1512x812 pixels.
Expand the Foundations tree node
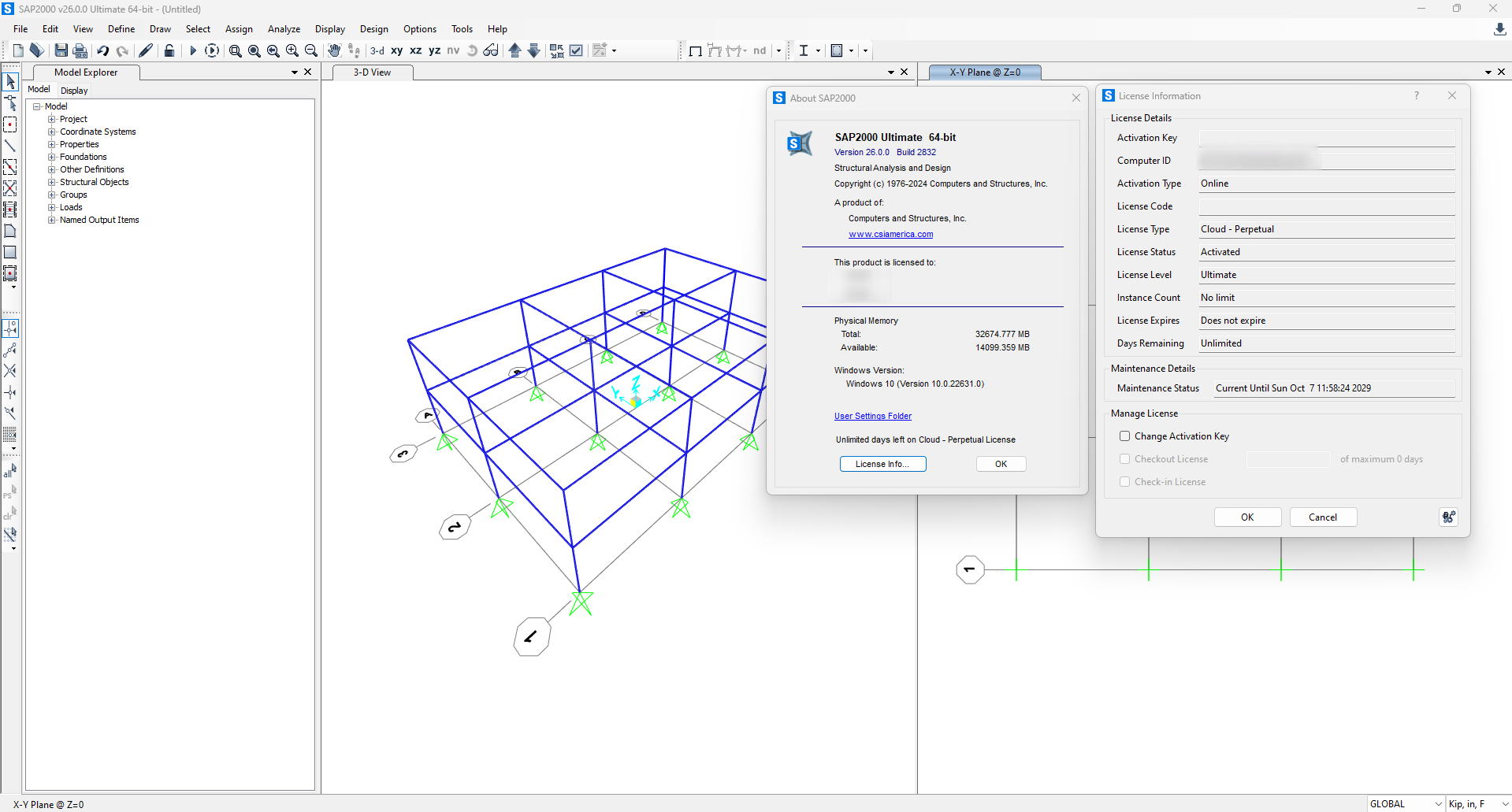pyautogui.click(x=52, y=157)
